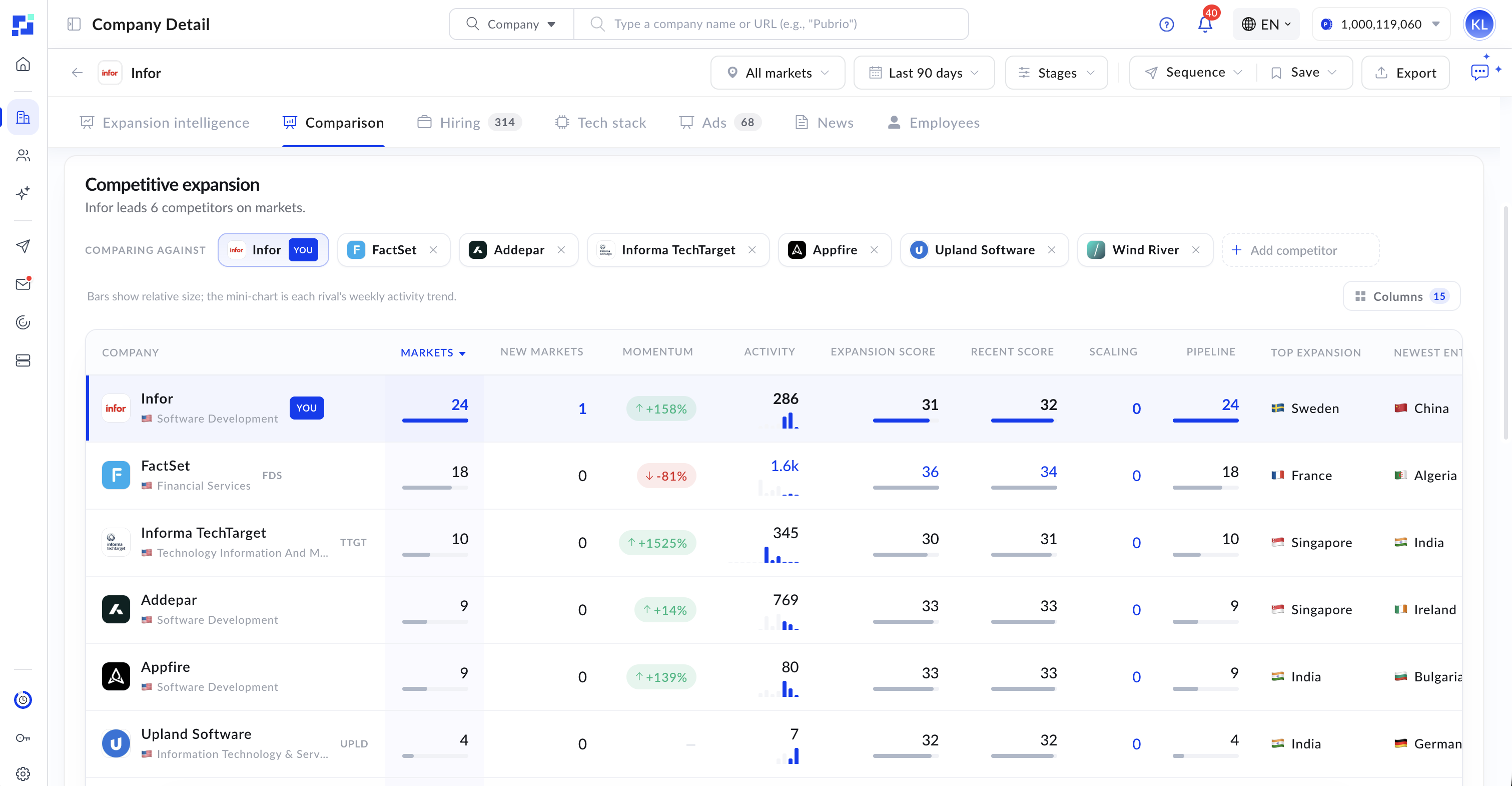Remove Informa TechTarget from competitor chips
Image resolution: width=1512 pixels, height=786 pixels.
(x=752, y=250)
